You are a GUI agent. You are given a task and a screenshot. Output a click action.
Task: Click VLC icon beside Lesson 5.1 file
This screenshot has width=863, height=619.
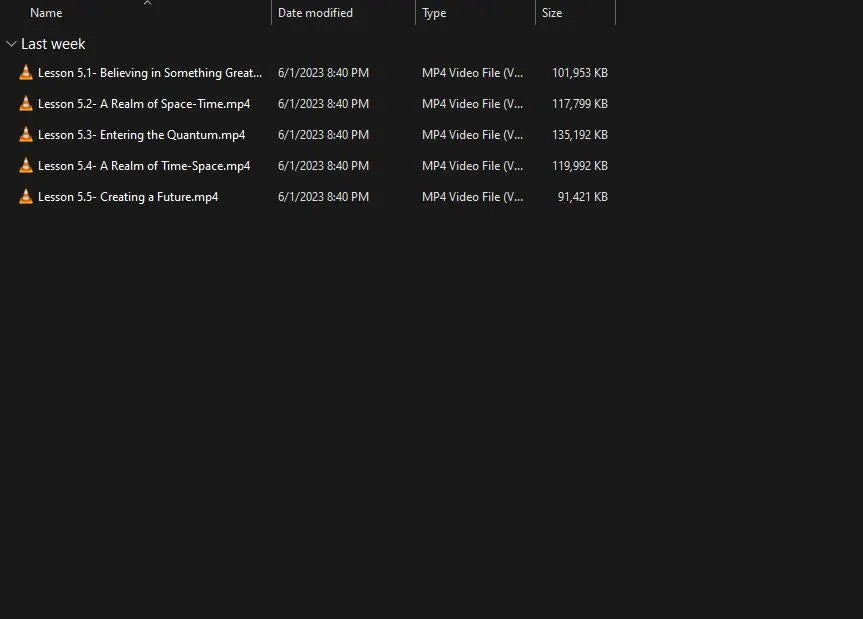pos(26,73)
